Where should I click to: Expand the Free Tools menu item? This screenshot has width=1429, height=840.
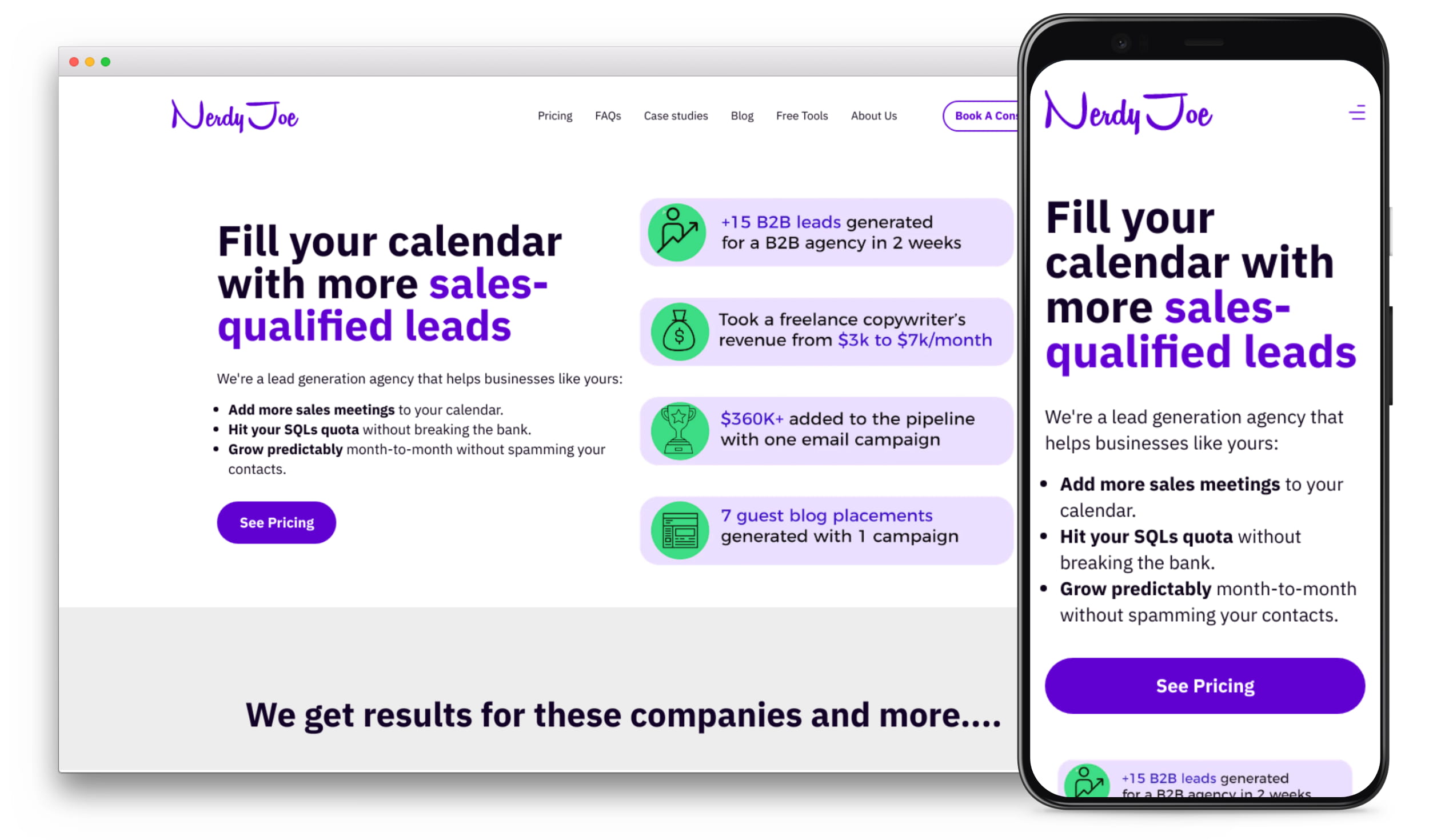801,115
